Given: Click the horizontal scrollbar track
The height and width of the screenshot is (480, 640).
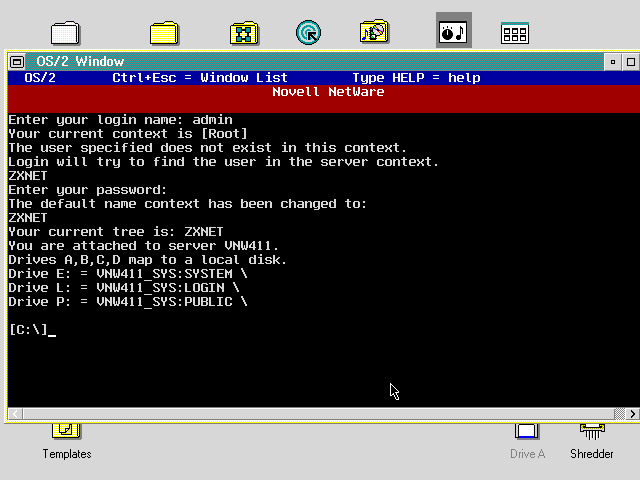Looking at the screenshot, I should tap(318, 414).
